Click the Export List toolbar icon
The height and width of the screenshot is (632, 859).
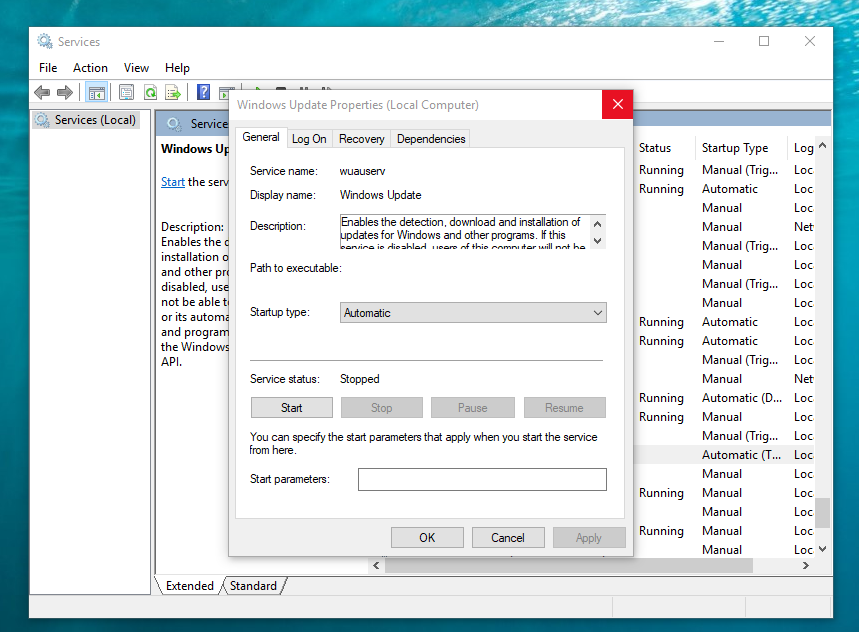coord(173,92)
